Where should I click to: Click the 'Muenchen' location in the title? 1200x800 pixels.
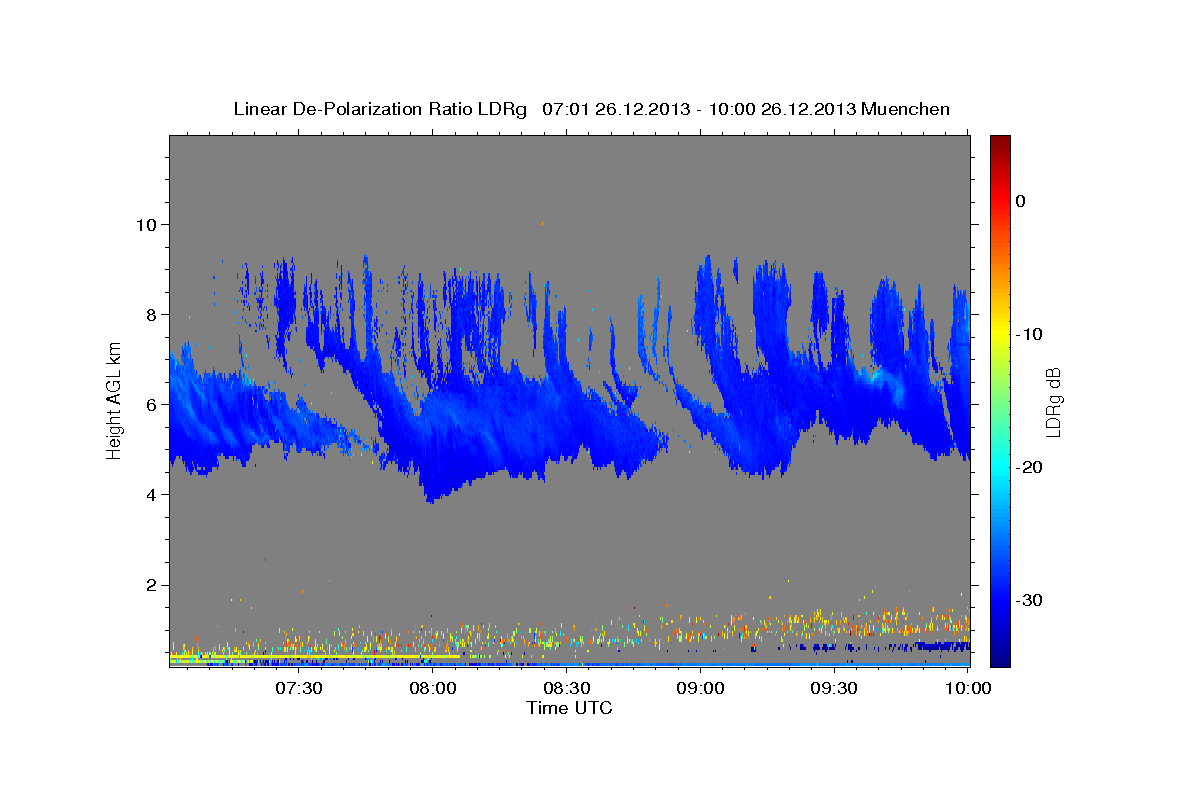[906, 109]
